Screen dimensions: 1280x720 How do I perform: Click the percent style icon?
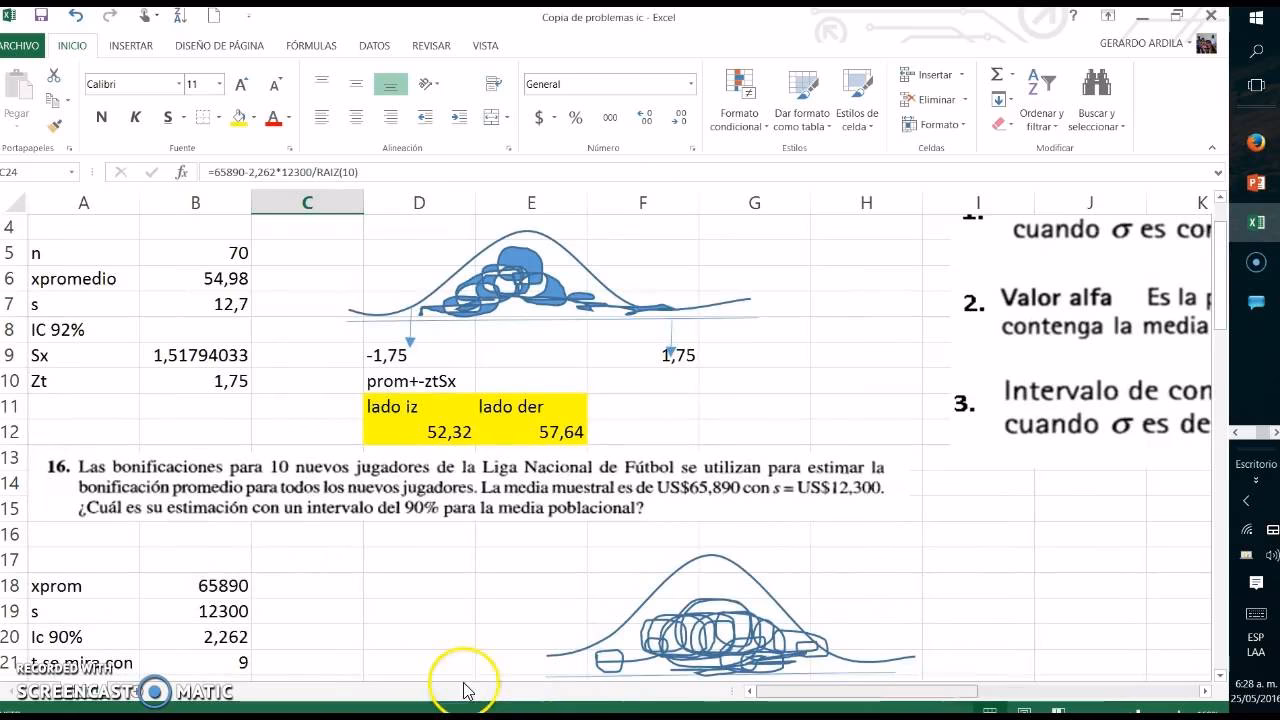(575, 118)
